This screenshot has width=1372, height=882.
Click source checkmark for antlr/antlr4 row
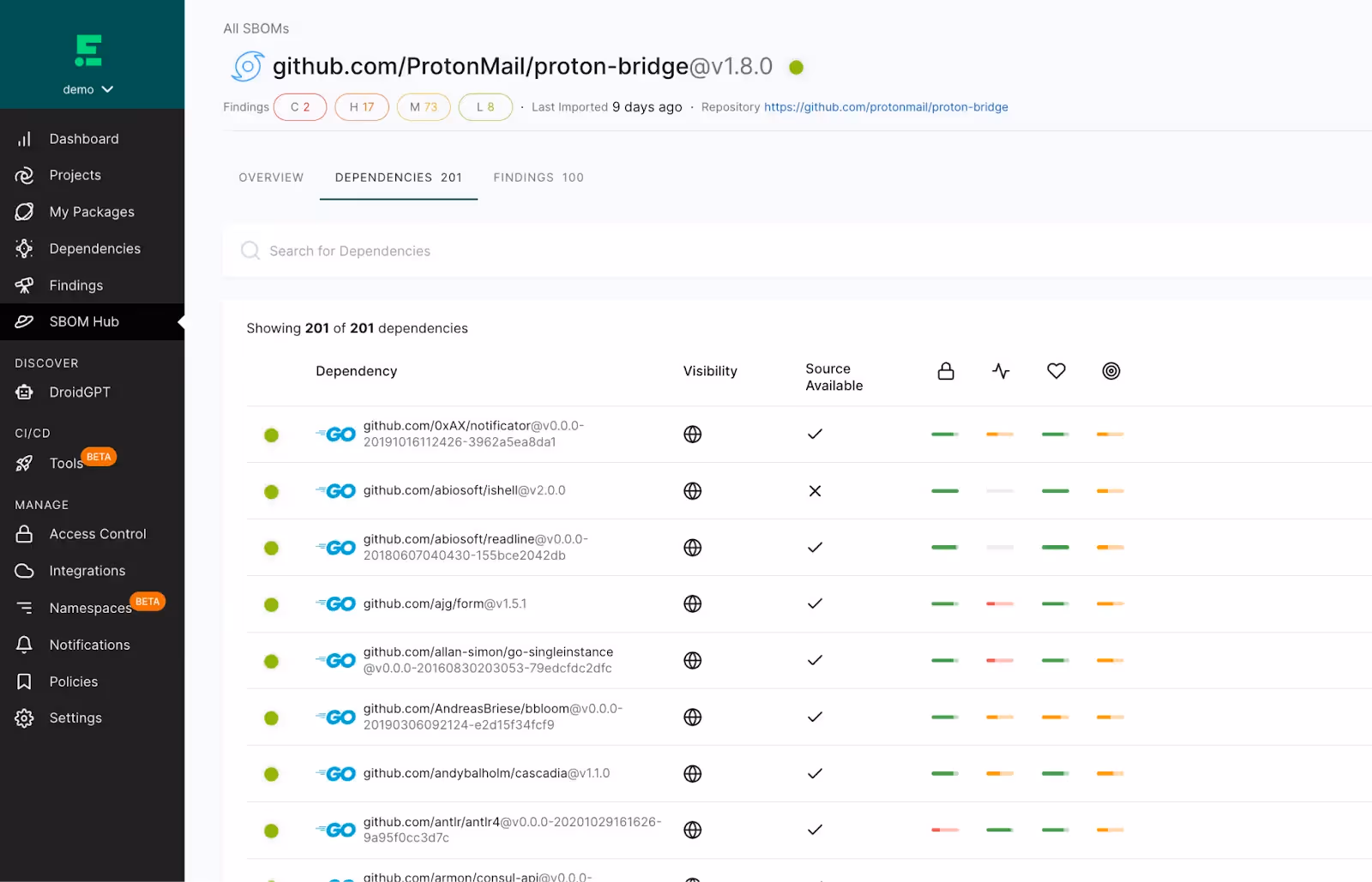point(815,830)
